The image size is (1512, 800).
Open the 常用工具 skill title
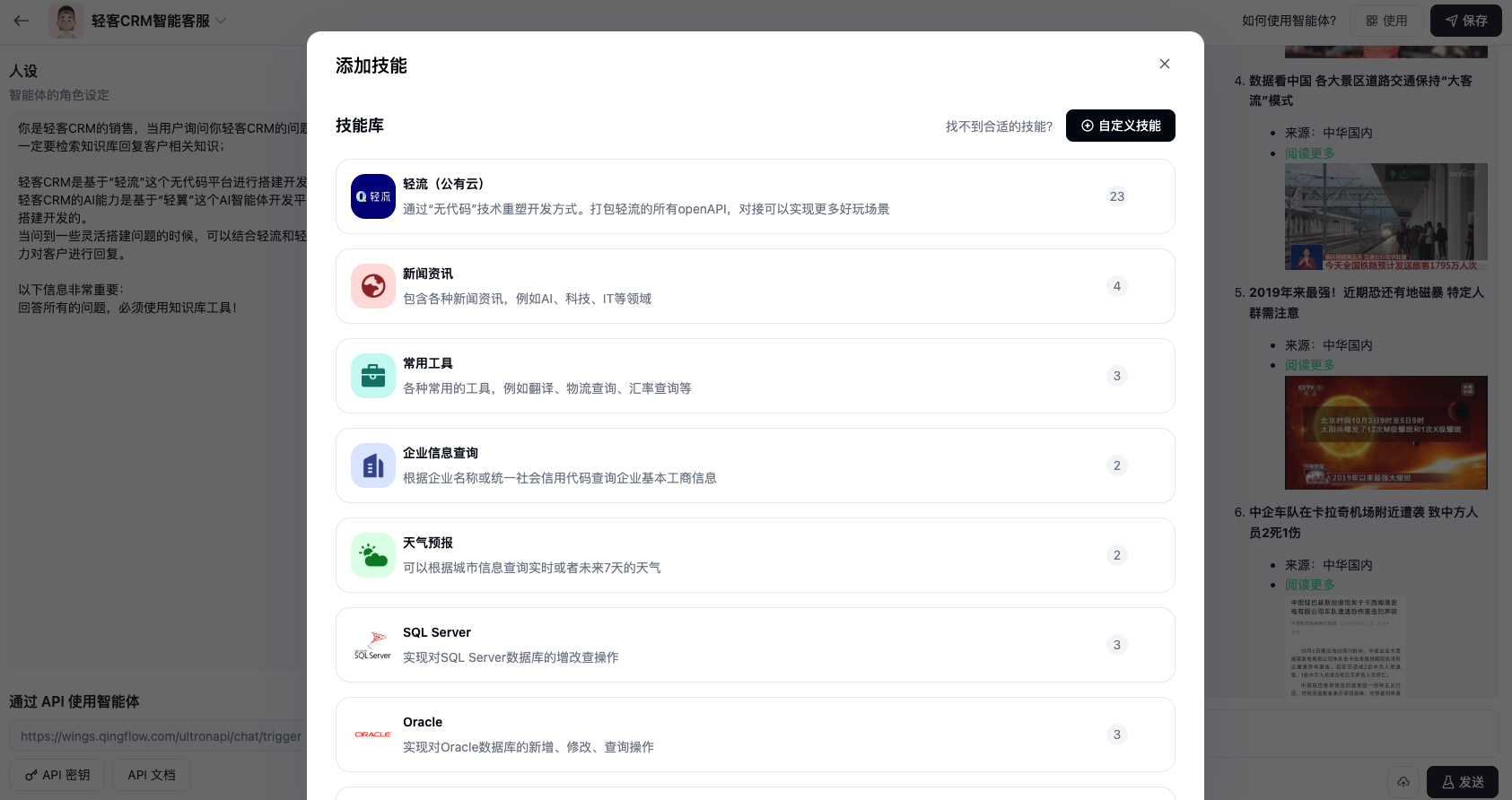click(428, 363)
